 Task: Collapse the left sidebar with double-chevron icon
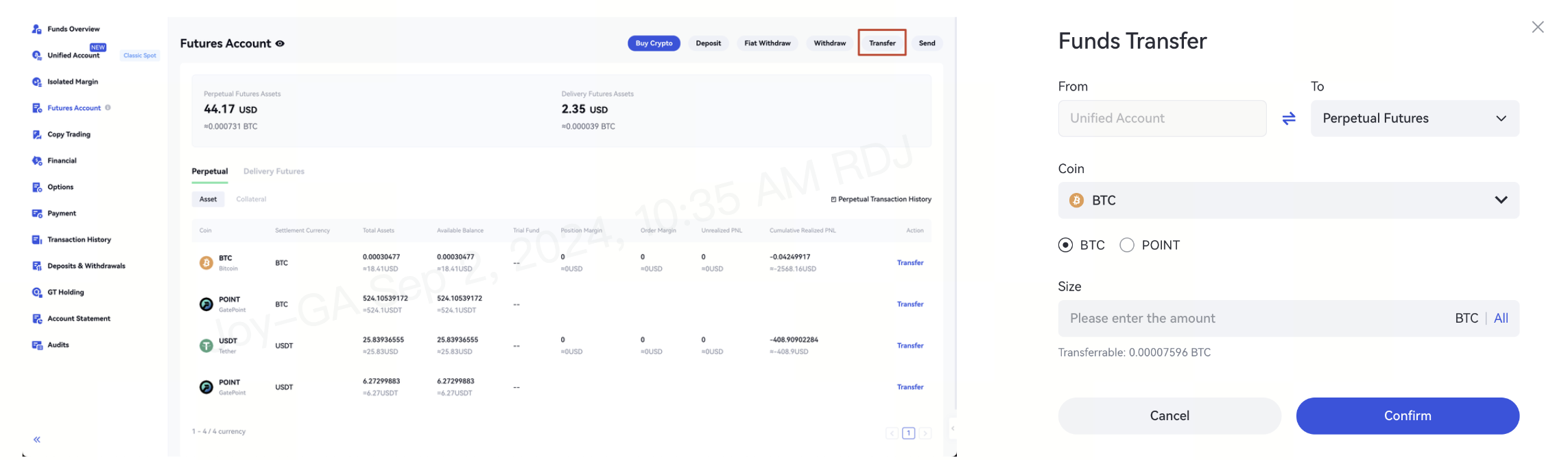coord(37,439)
